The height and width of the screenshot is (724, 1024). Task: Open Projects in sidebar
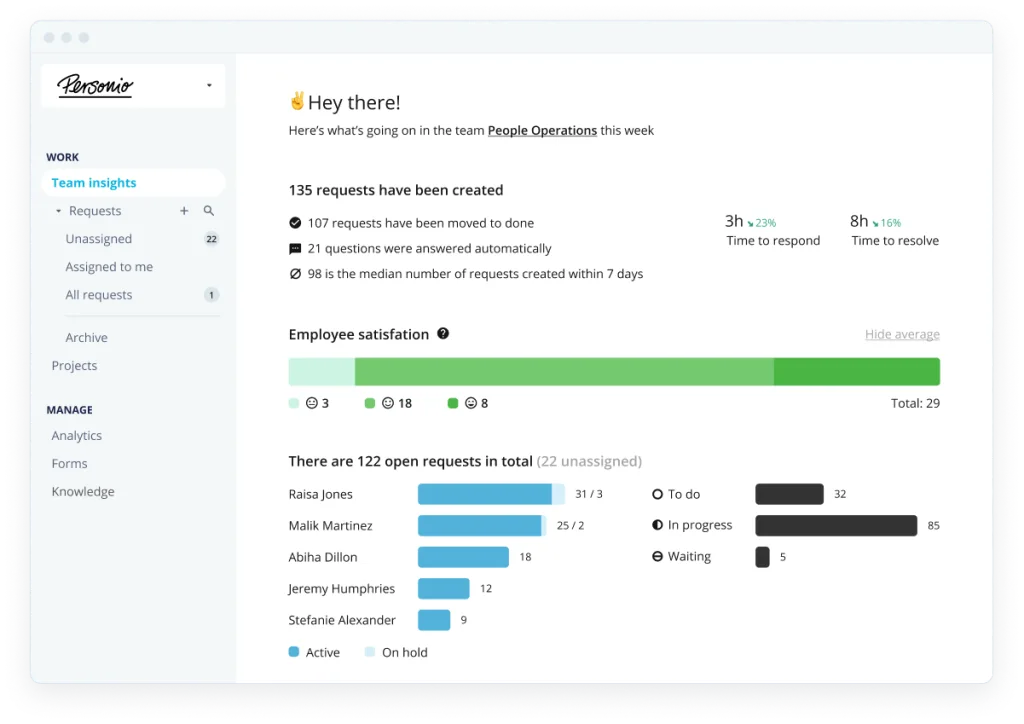click(74, 366)
